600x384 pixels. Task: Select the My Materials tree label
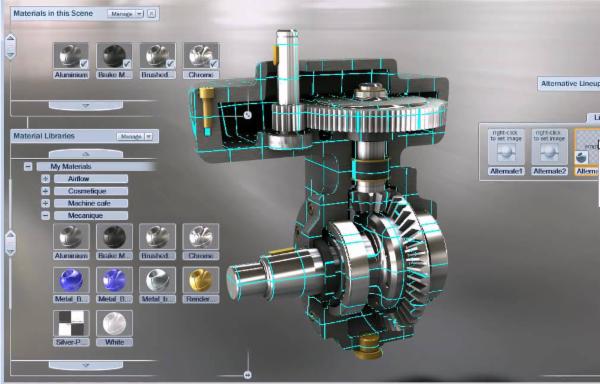71,166
